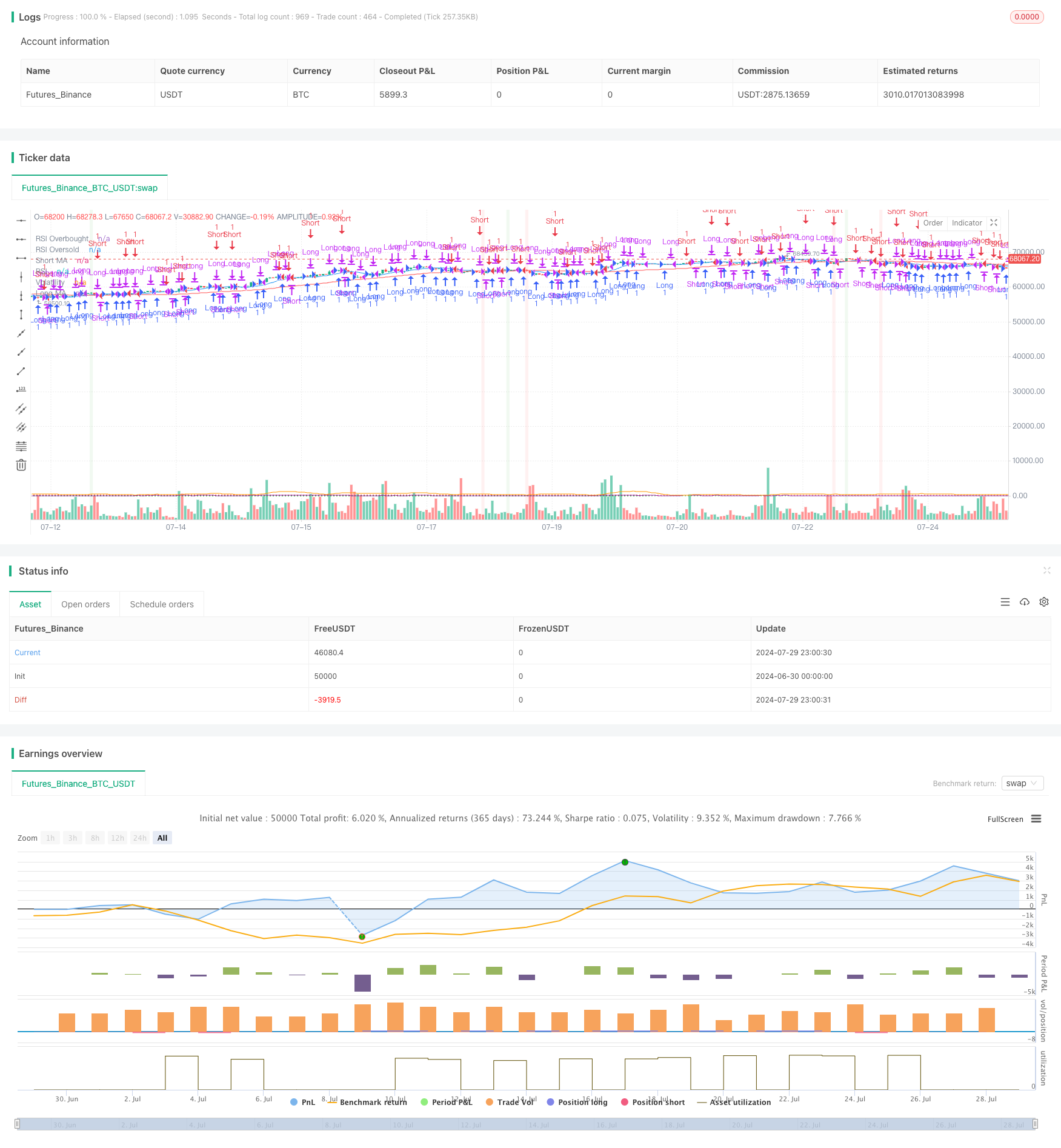Click the left handle of the navigator slider
The height and width of the screenshot is (1148, 1061).
[18, 1124]
